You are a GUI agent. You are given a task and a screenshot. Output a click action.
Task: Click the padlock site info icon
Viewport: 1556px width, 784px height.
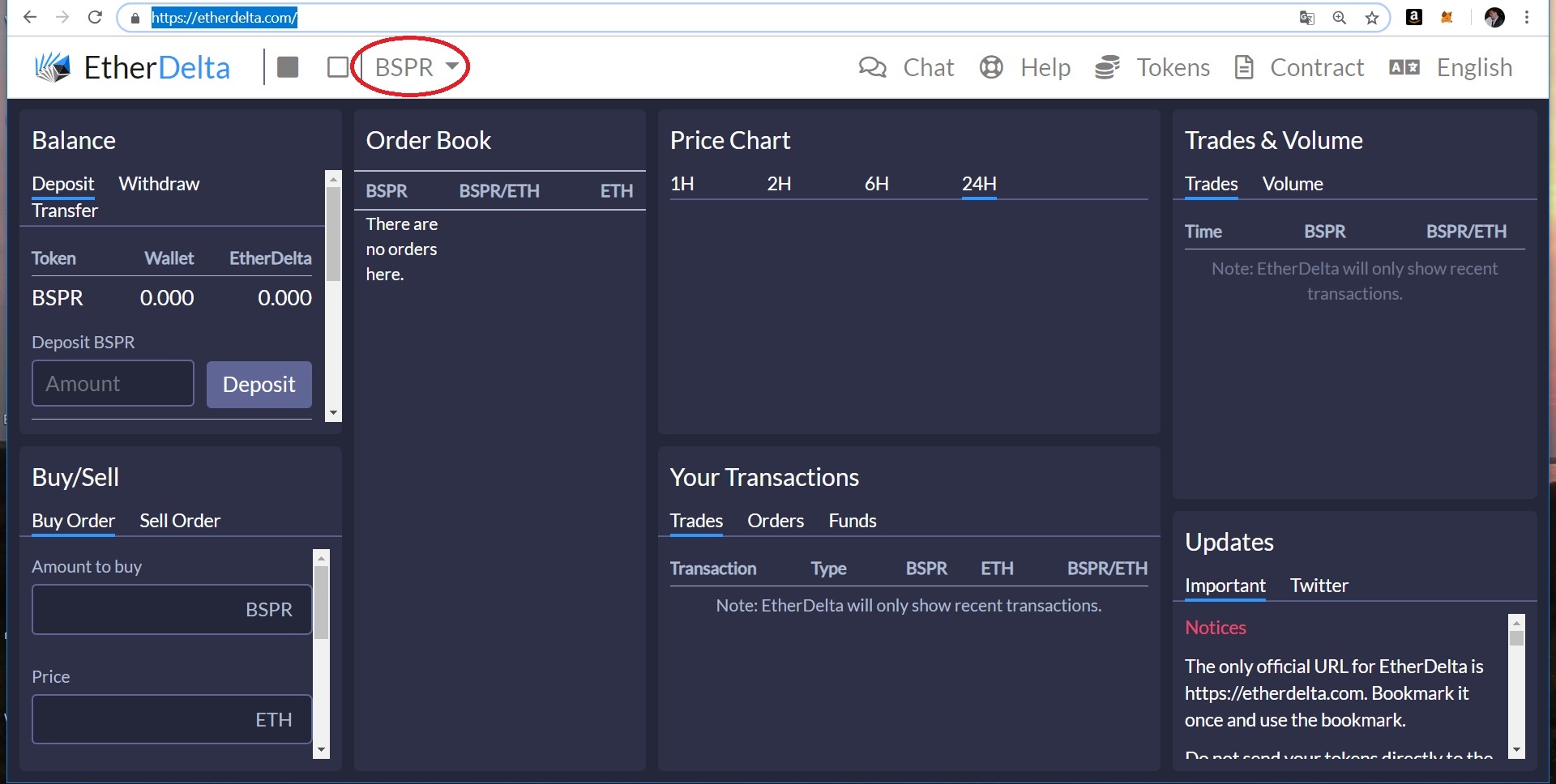click(x=135, y=18)
